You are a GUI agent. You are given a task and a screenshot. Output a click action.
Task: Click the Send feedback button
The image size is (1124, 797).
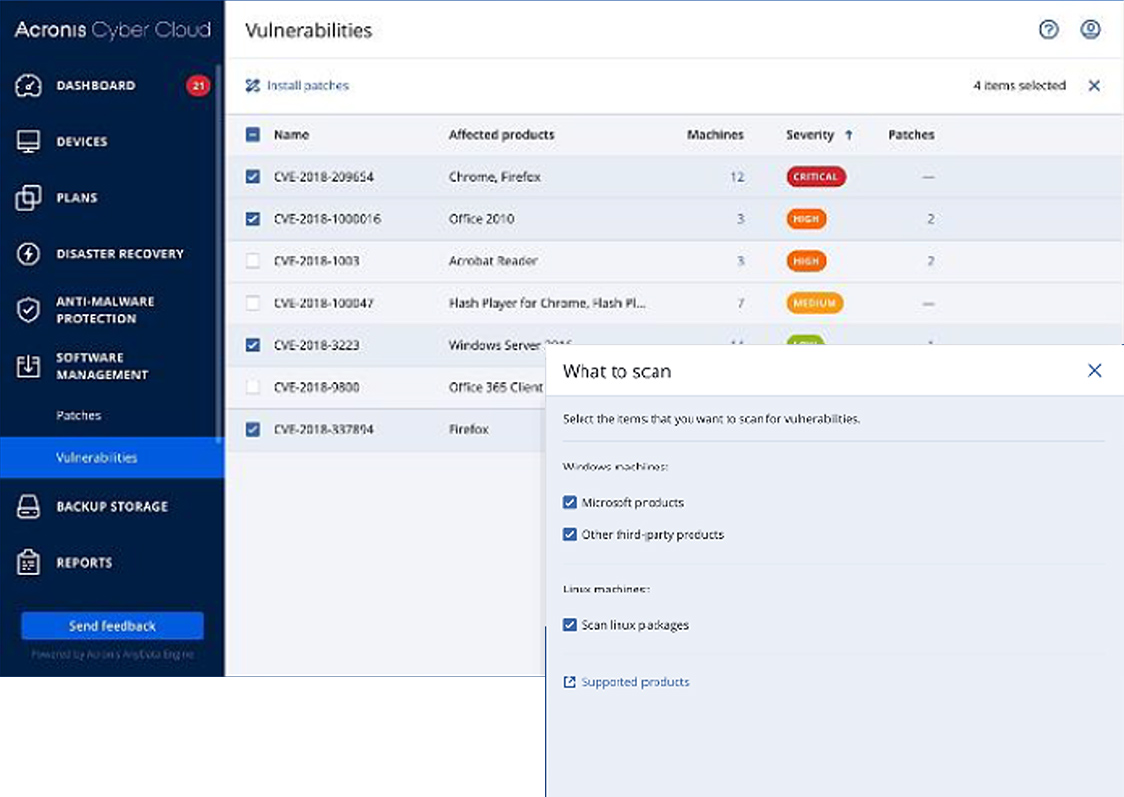coord(113,626)
